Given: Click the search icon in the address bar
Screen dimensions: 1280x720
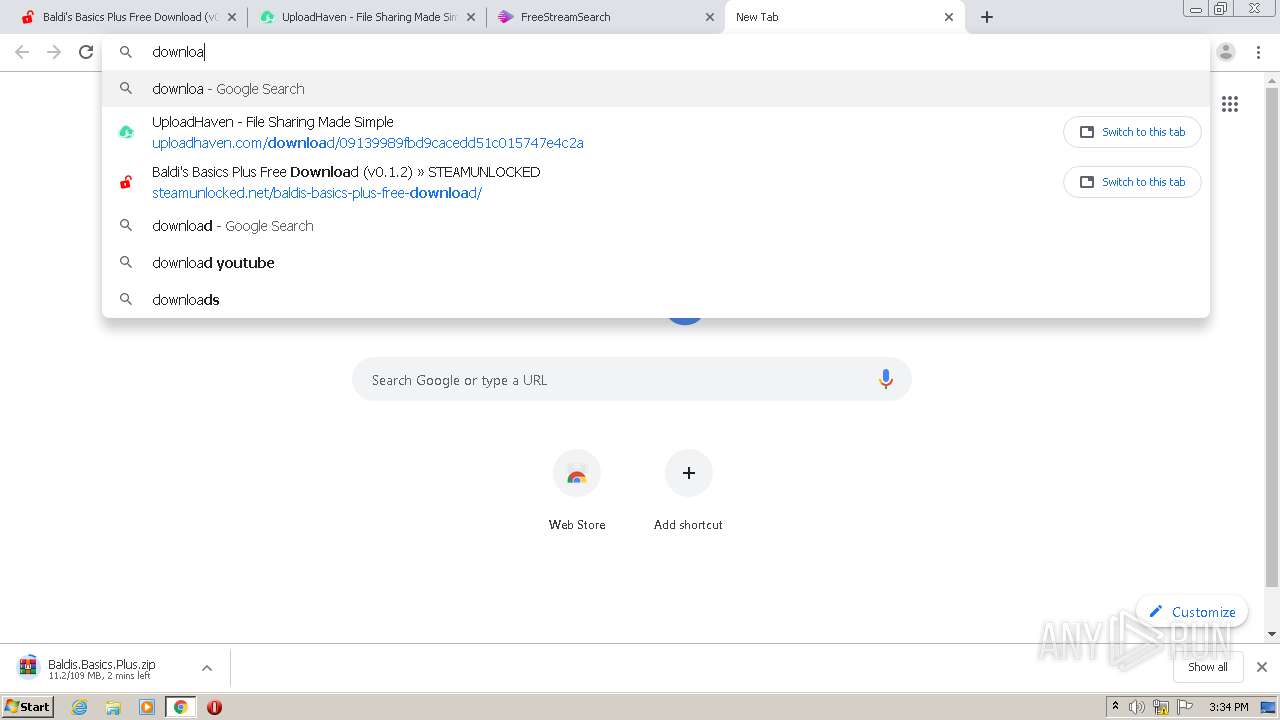Looking at the screenshot, I should 126,52.
